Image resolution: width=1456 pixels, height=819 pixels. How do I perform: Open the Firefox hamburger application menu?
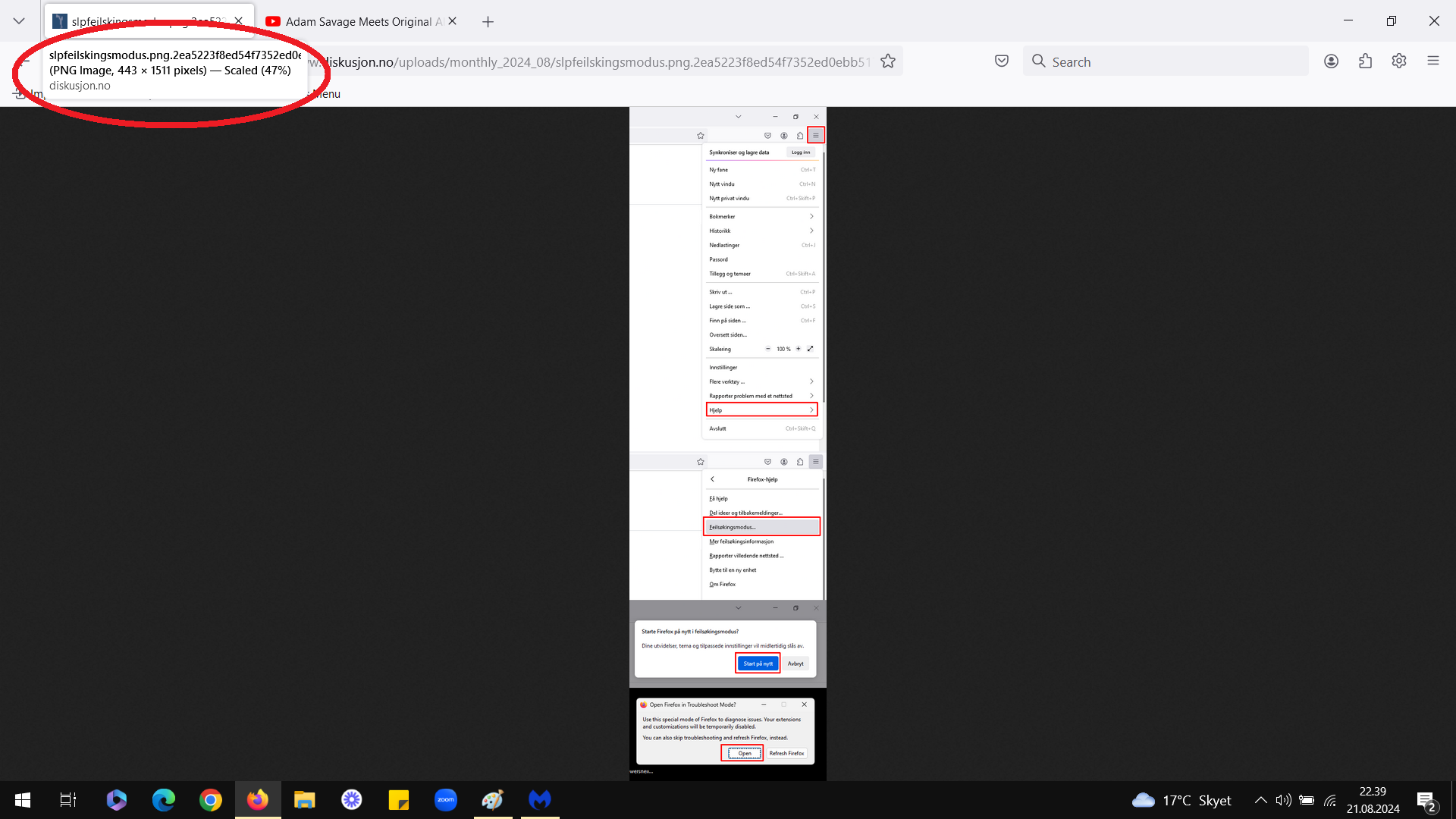1433,61
